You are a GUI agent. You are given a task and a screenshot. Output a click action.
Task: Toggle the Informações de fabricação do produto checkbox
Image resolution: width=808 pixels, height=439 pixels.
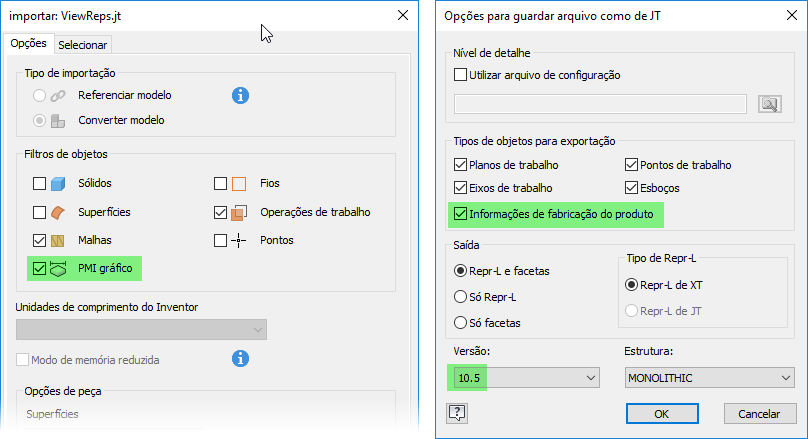[461, 213]
